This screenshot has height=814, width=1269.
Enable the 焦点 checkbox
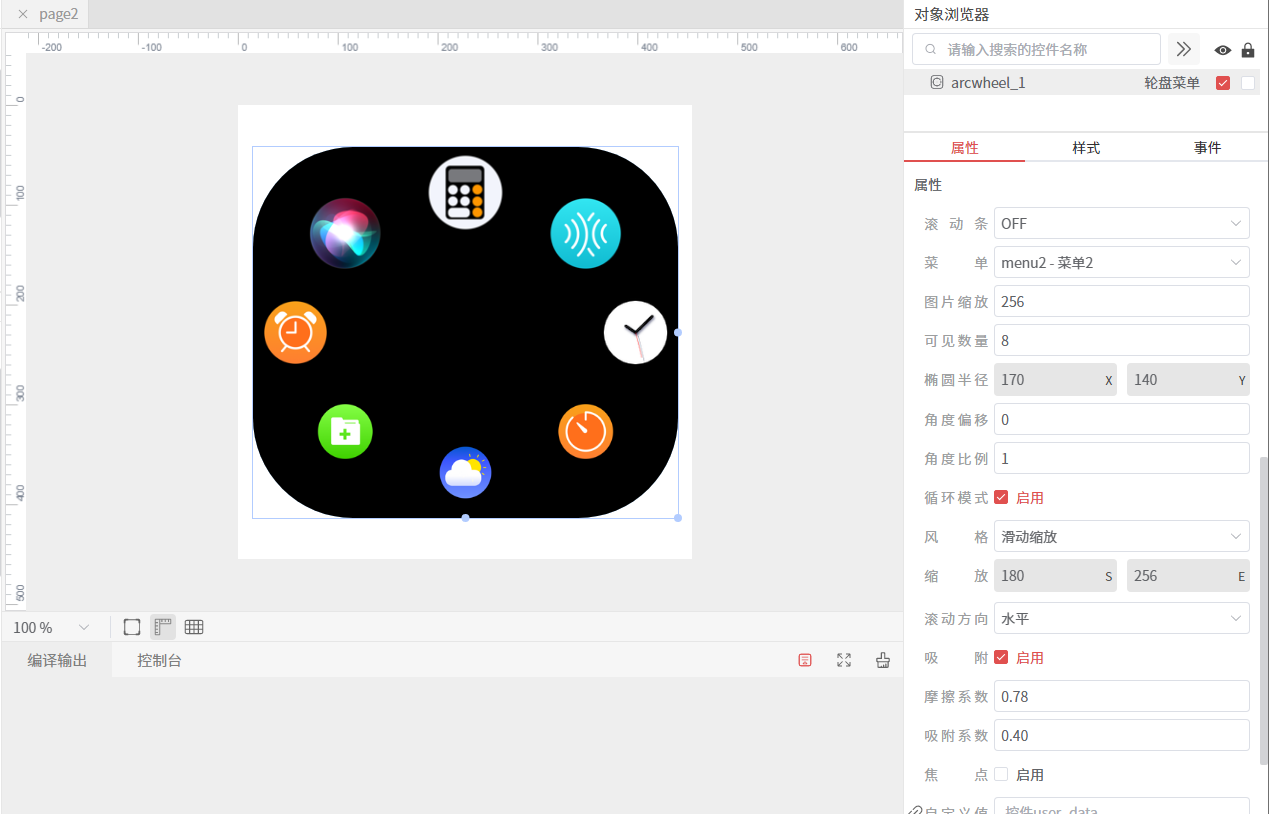1001,775
